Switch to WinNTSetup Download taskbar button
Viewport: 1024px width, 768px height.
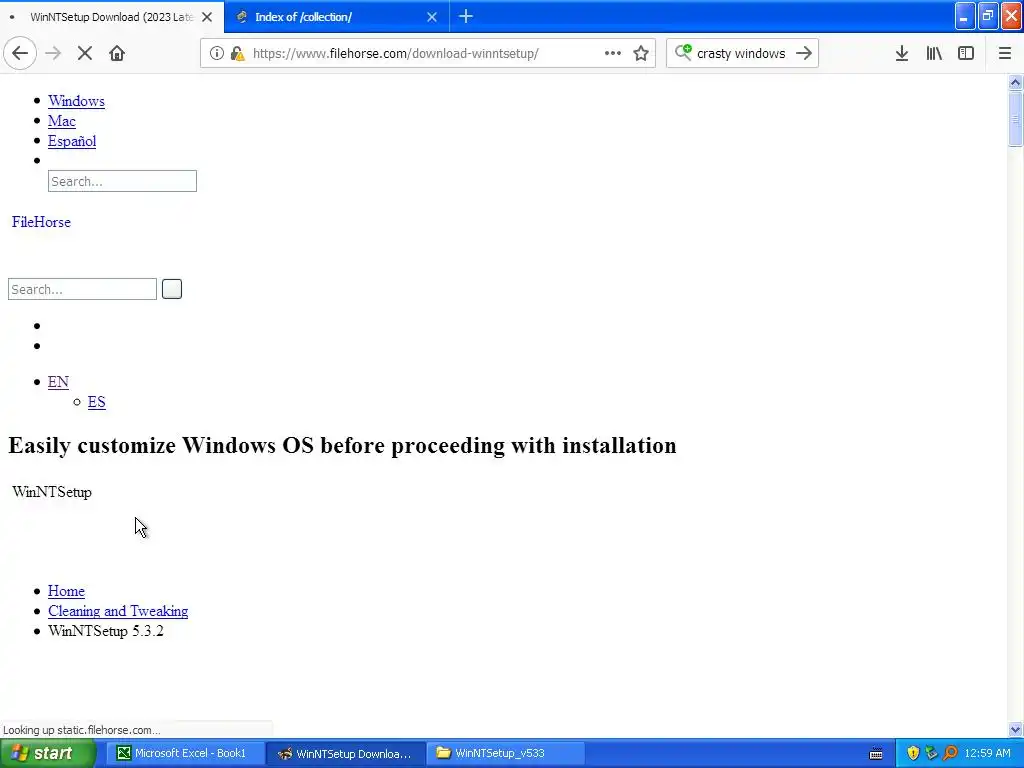(346, 754)
